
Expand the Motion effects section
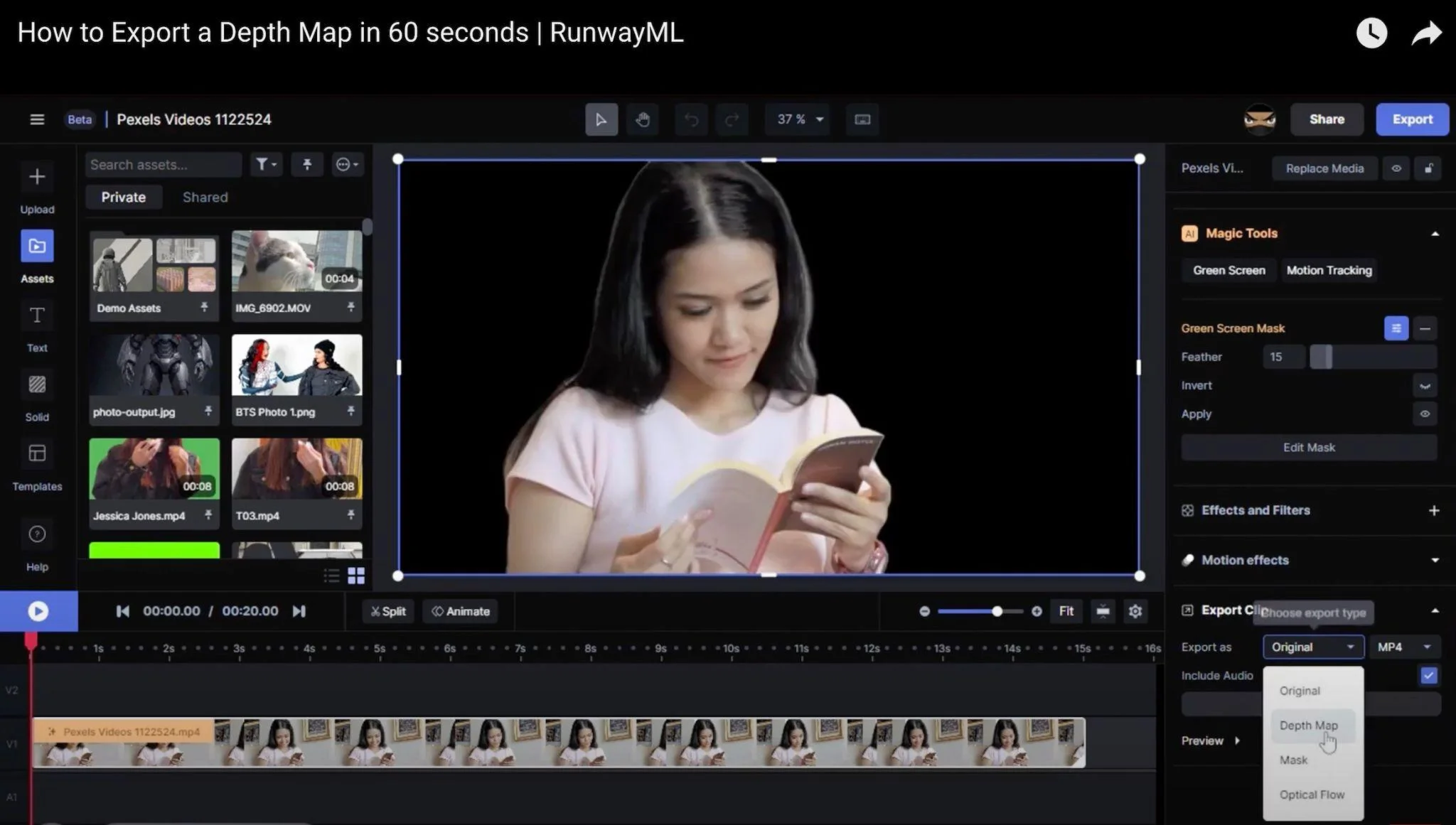click(x=1435, y=560)
